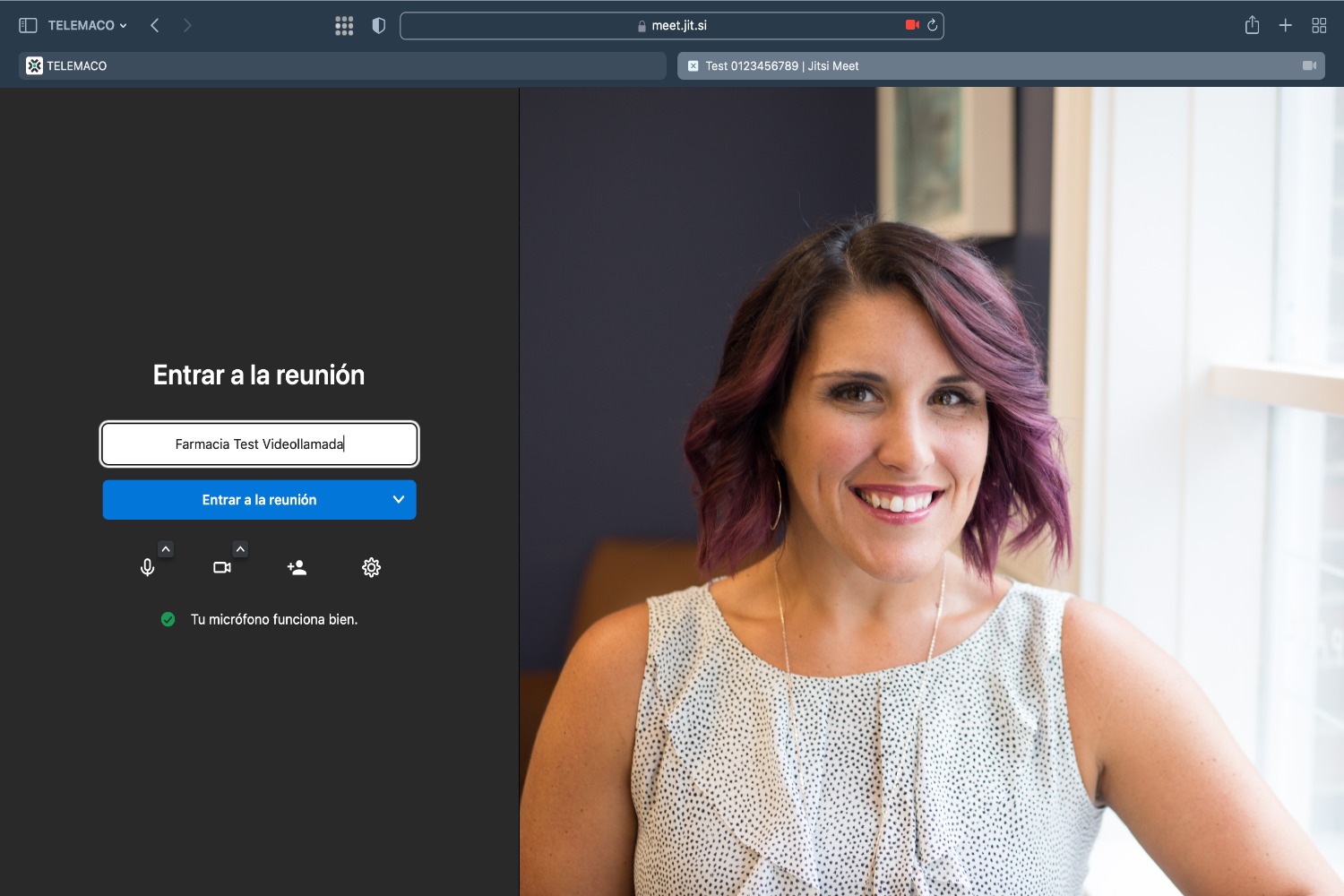Open settings with the gear icon

point(372,567)
